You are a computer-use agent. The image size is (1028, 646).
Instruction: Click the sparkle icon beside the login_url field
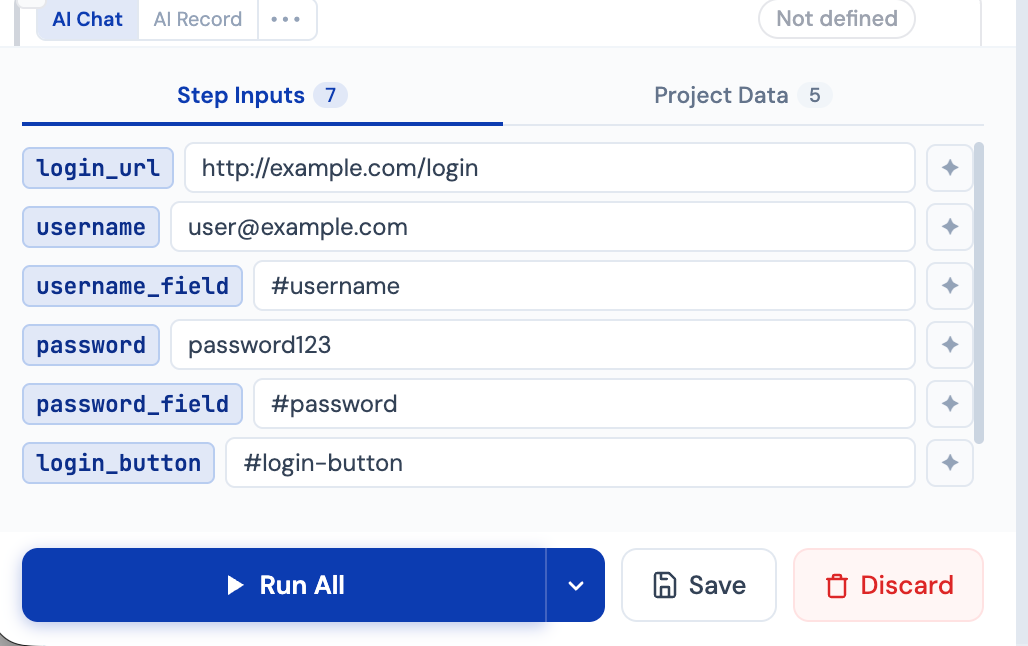(949, 167)
